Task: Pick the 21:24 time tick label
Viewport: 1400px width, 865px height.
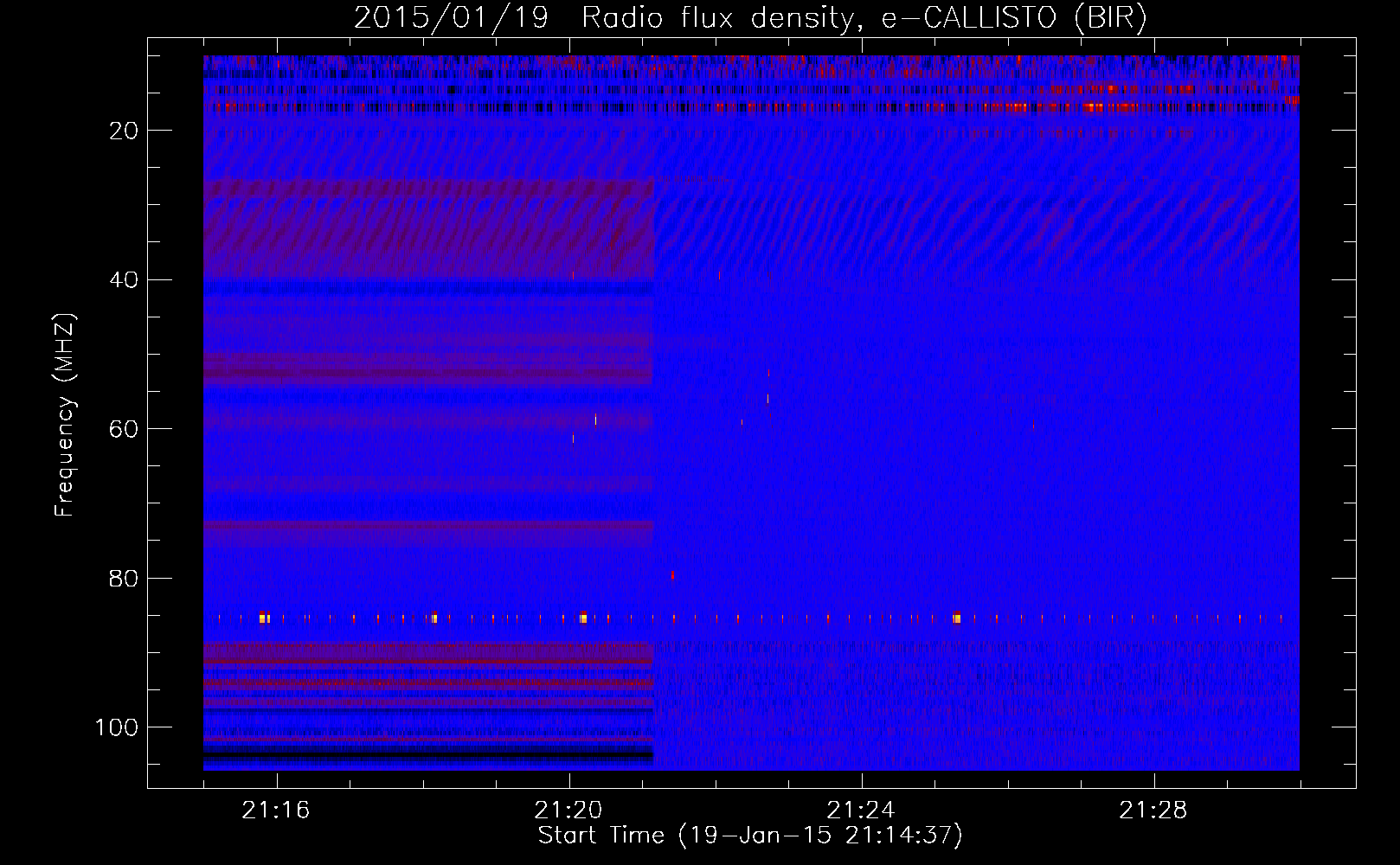Action: [861, 811]
